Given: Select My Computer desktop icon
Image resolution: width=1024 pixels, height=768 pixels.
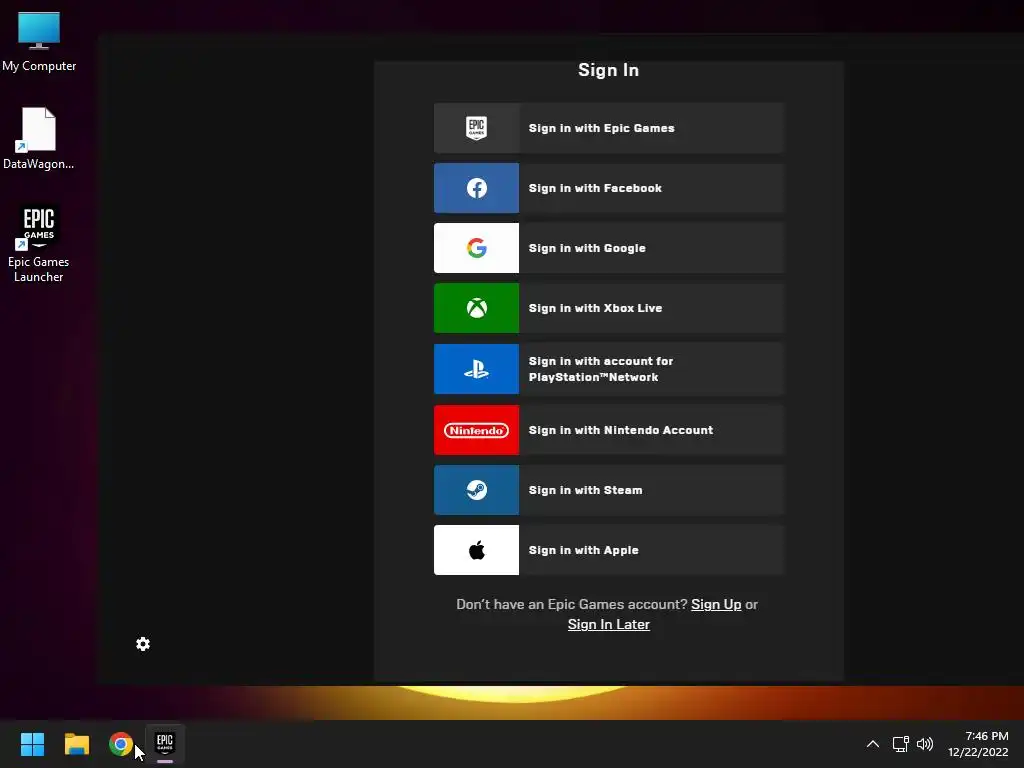Looking at the screenshot, I should (39, 42).
